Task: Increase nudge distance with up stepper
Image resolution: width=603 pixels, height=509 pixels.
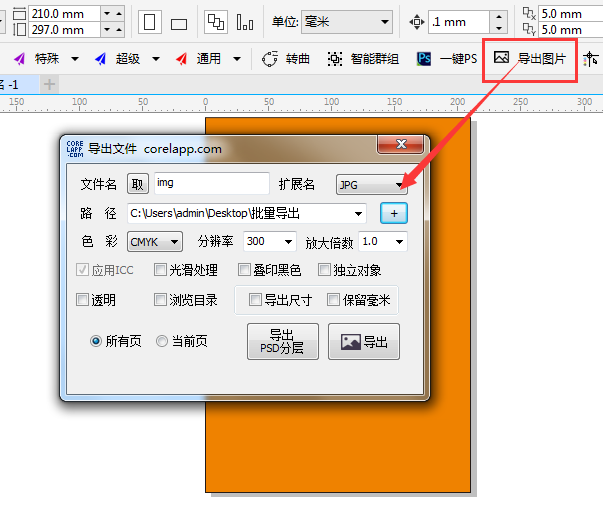Action: (499, 17)
